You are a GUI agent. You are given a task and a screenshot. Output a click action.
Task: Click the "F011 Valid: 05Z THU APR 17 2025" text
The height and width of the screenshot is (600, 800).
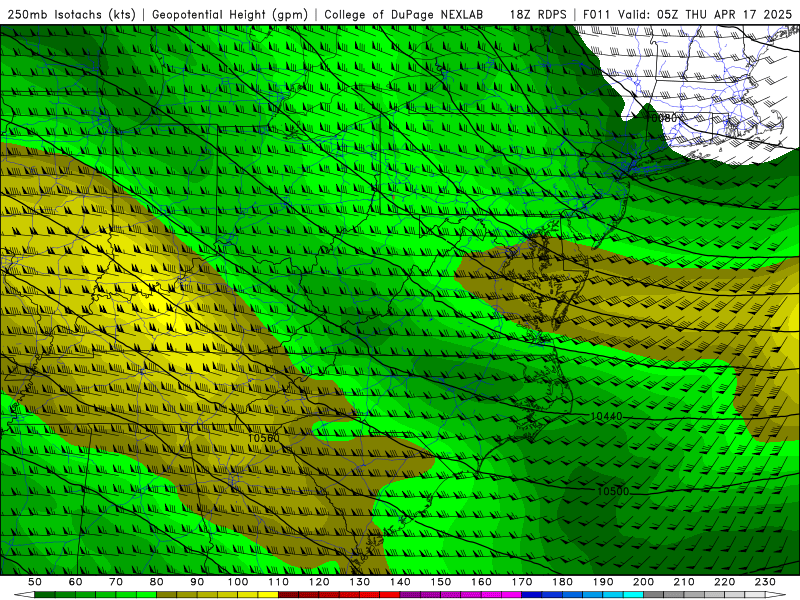click(687, 14)
